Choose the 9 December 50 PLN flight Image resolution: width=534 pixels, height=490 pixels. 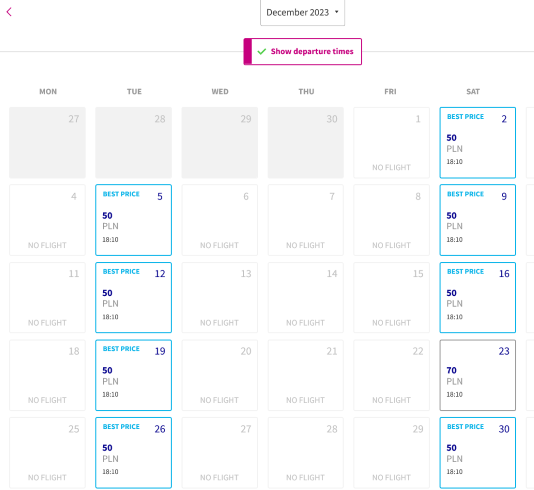(477, 220)
